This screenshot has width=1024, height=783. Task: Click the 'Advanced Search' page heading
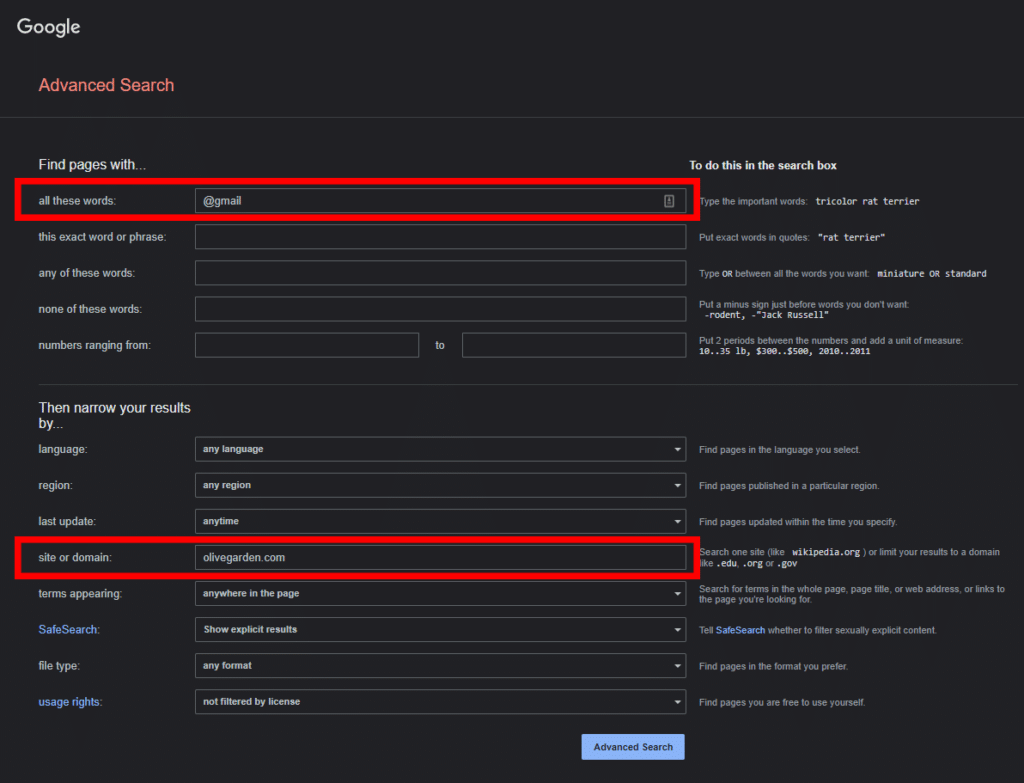pos(106,85)
